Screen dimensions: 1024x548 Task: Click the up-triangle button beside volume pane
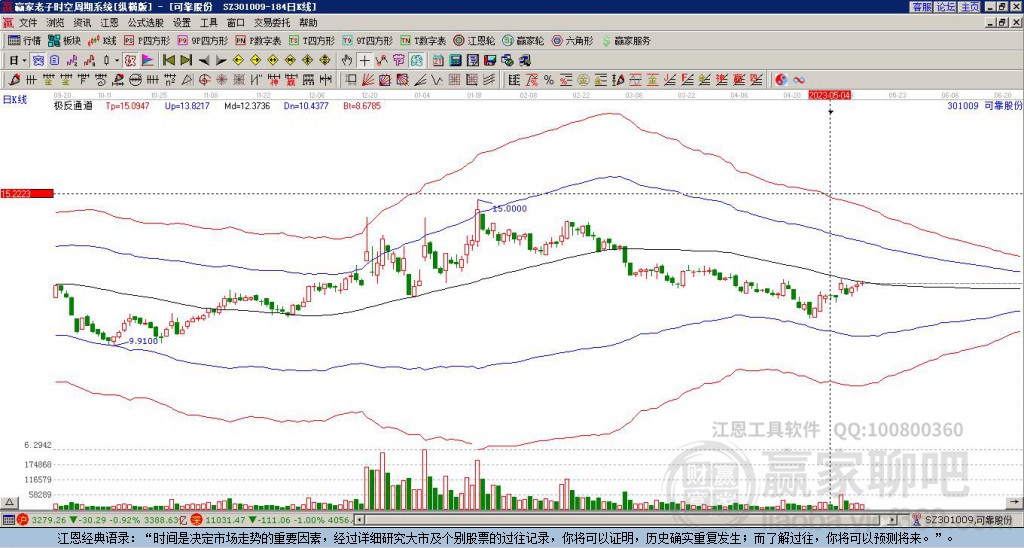click(x=8, y=503)
